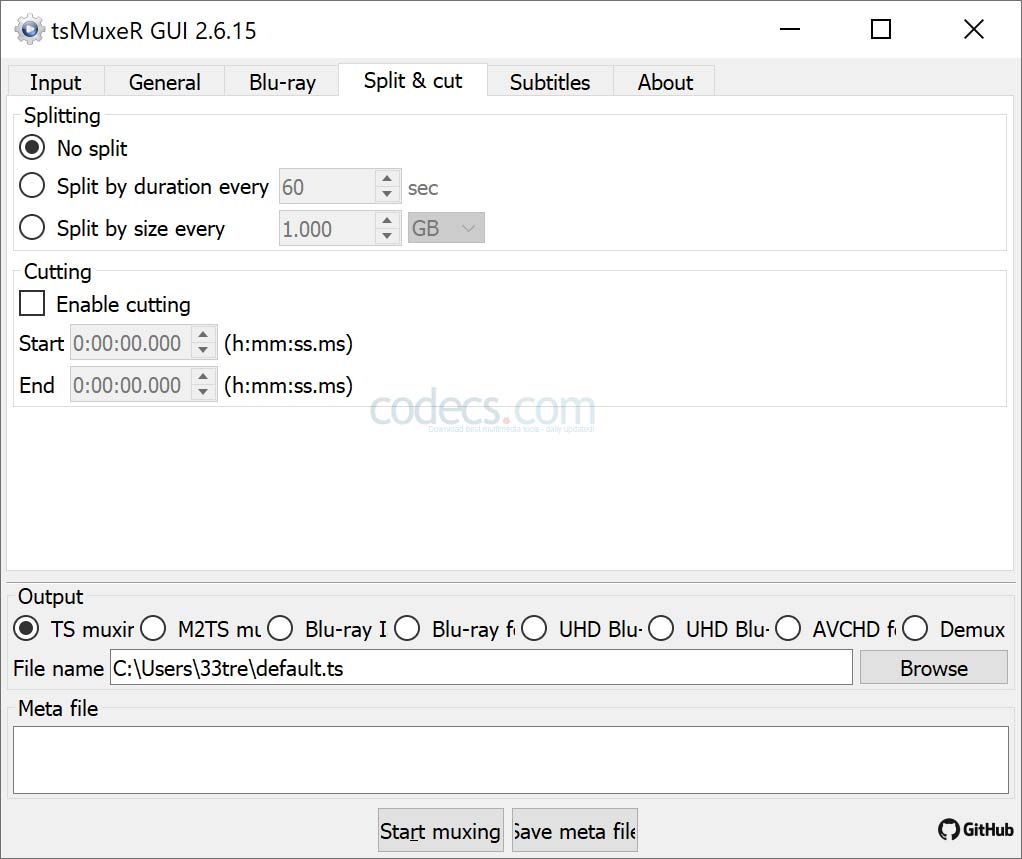Select the Split & cut tab

(413, 80)
